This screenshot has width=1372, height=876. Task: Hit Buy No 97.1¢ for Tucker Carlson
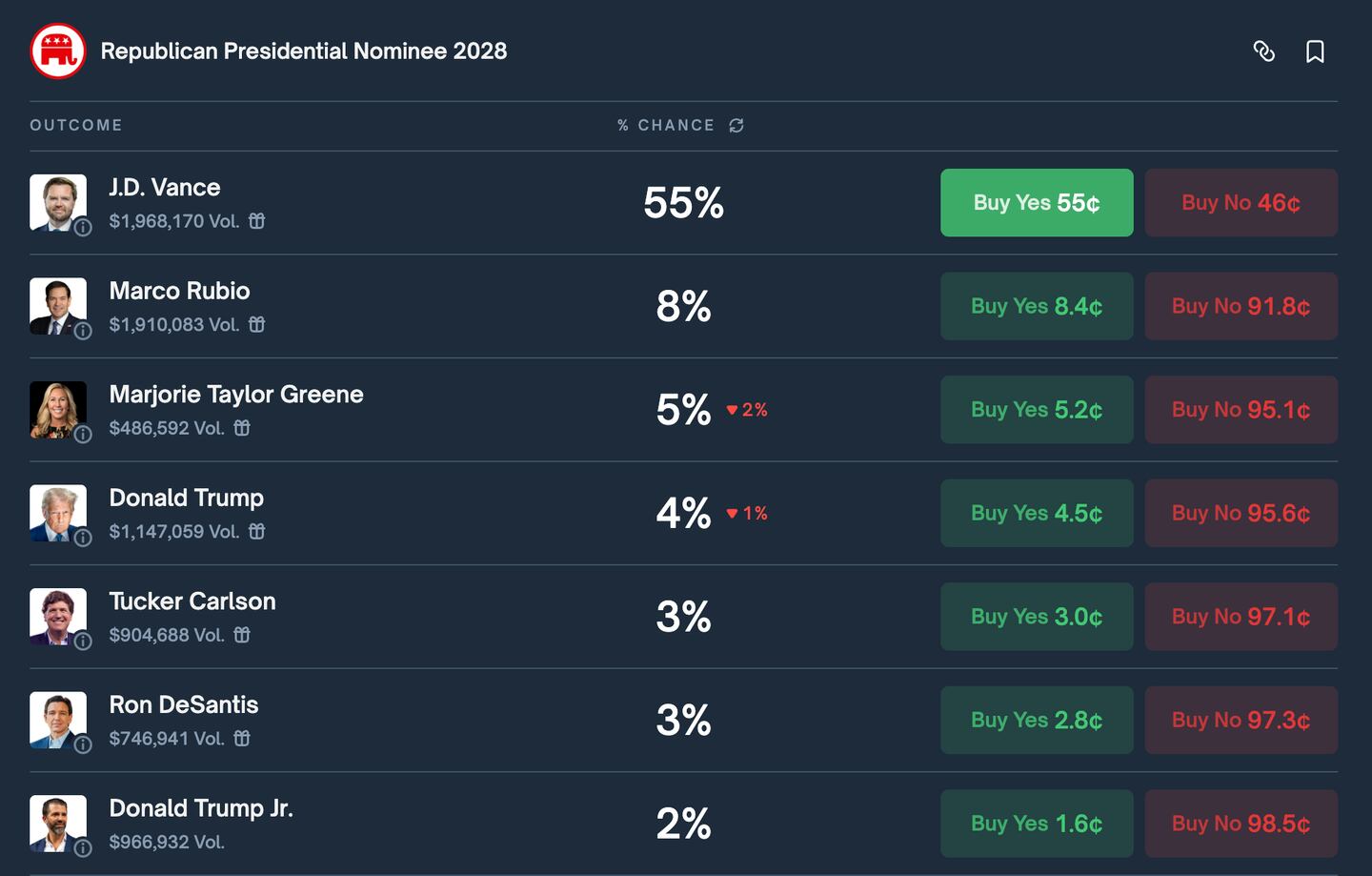(1241, 617)
